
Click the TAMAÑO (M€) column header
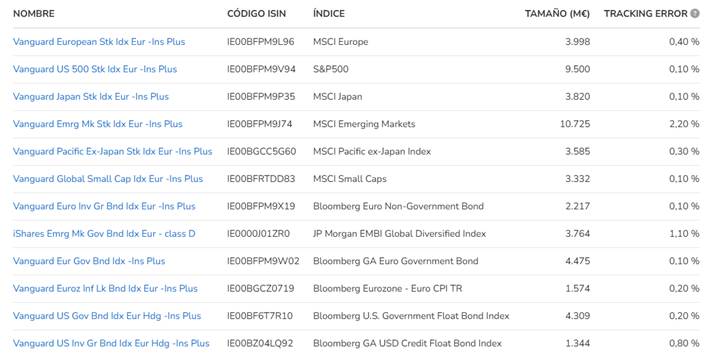click(558, 14)
